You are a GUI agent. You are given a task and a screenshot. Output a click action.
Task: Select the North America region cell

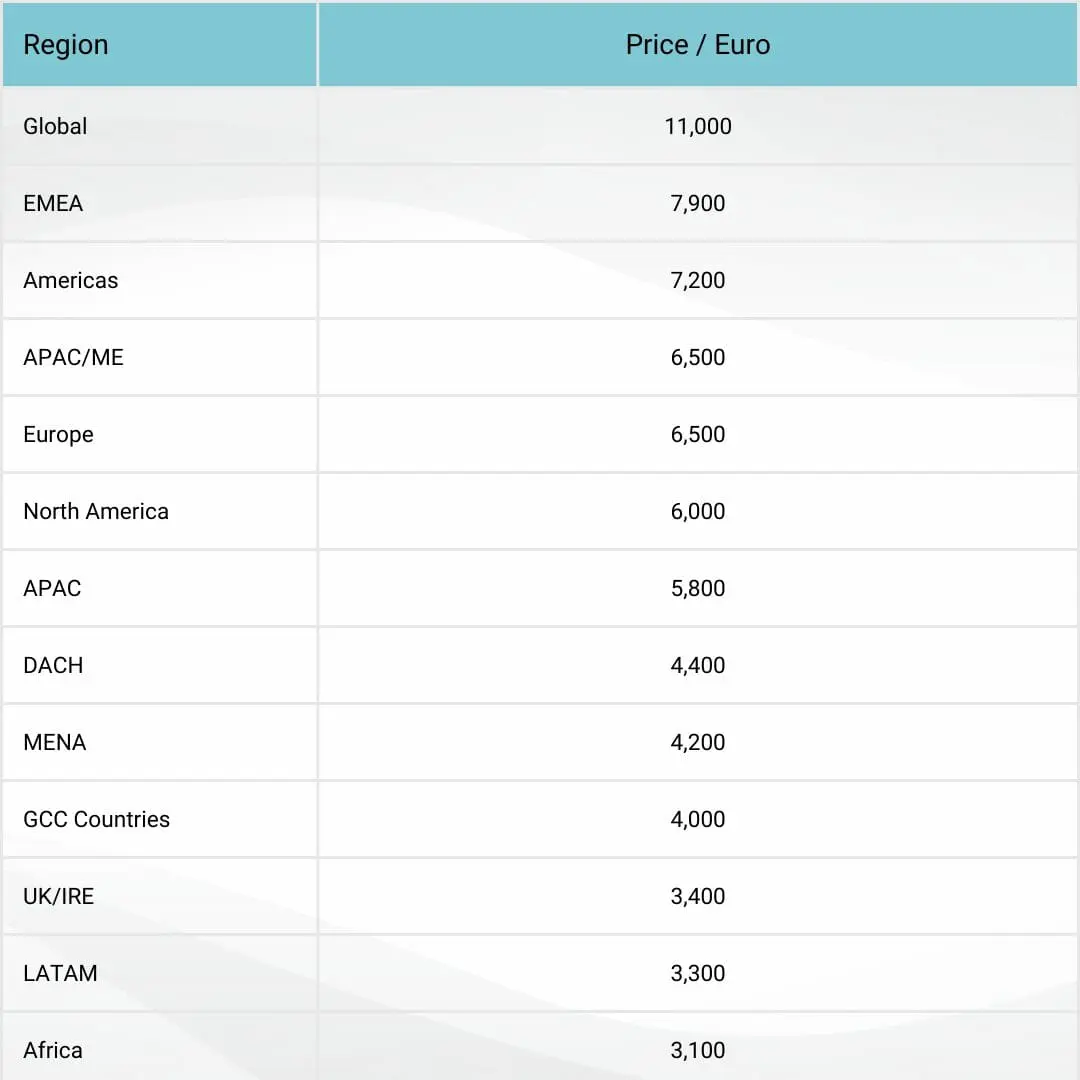(x=96, y=511)
